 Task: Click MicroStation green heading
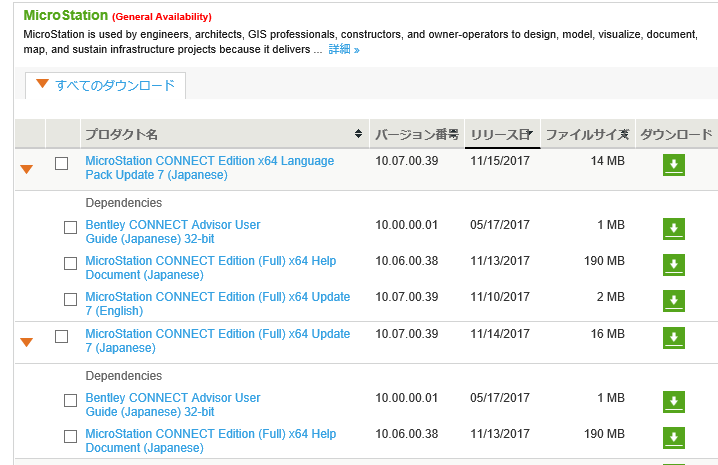65,15
